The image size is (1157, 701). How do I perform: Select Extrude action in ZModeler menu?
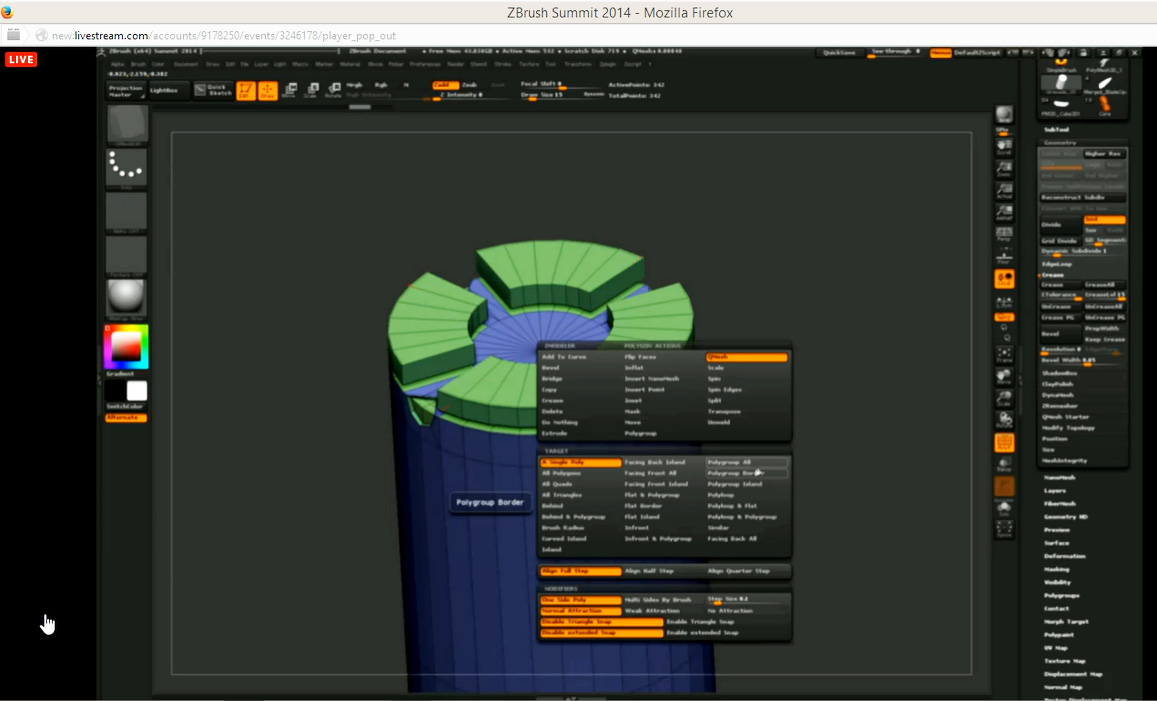[x=555, y=433]
